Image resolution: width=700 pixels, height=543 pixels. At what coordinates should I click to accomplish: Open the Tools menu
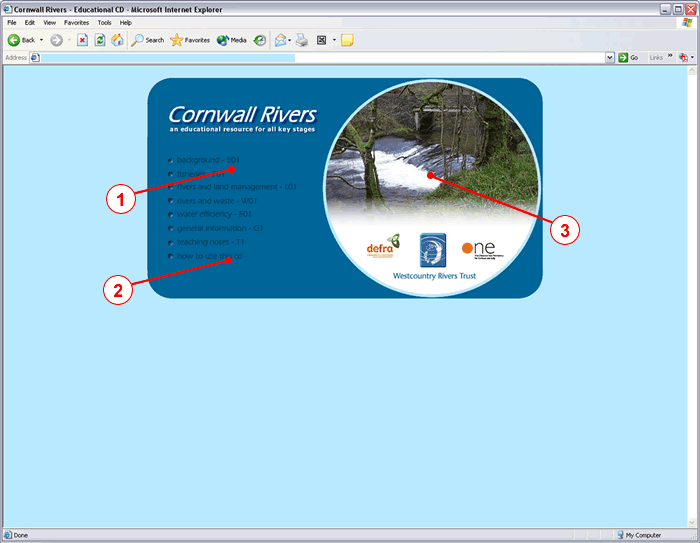[104, 22]
